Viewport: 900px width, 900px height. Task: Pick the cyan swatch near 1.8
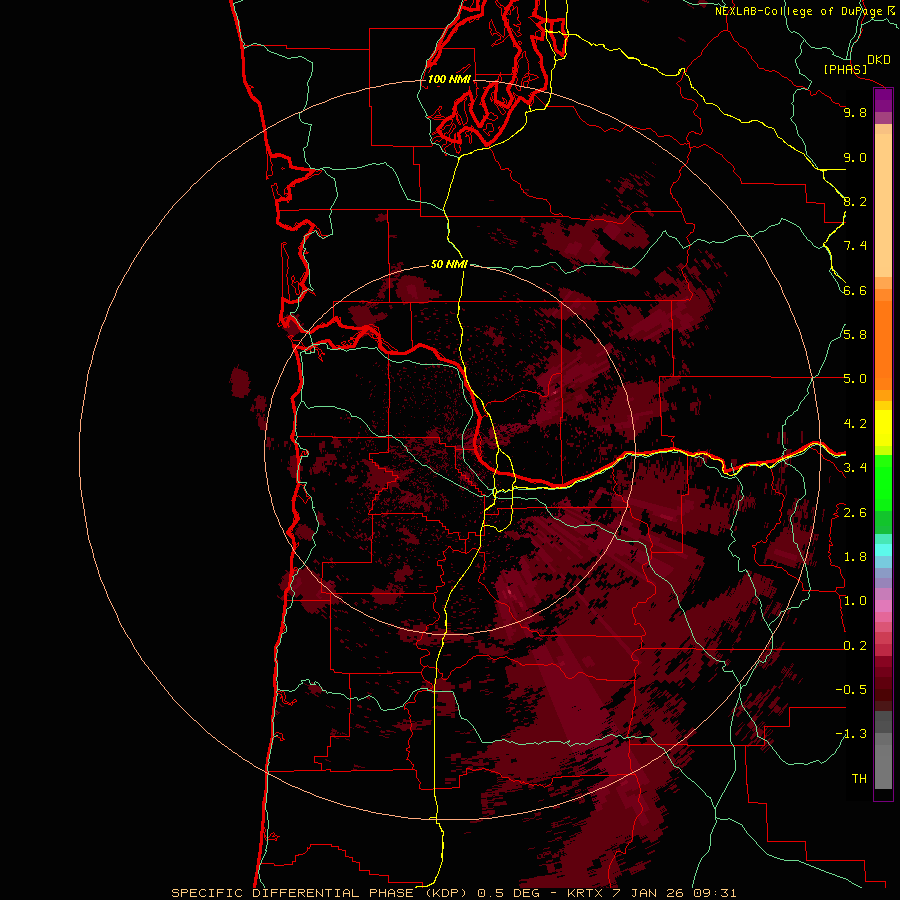click(883, 550)
